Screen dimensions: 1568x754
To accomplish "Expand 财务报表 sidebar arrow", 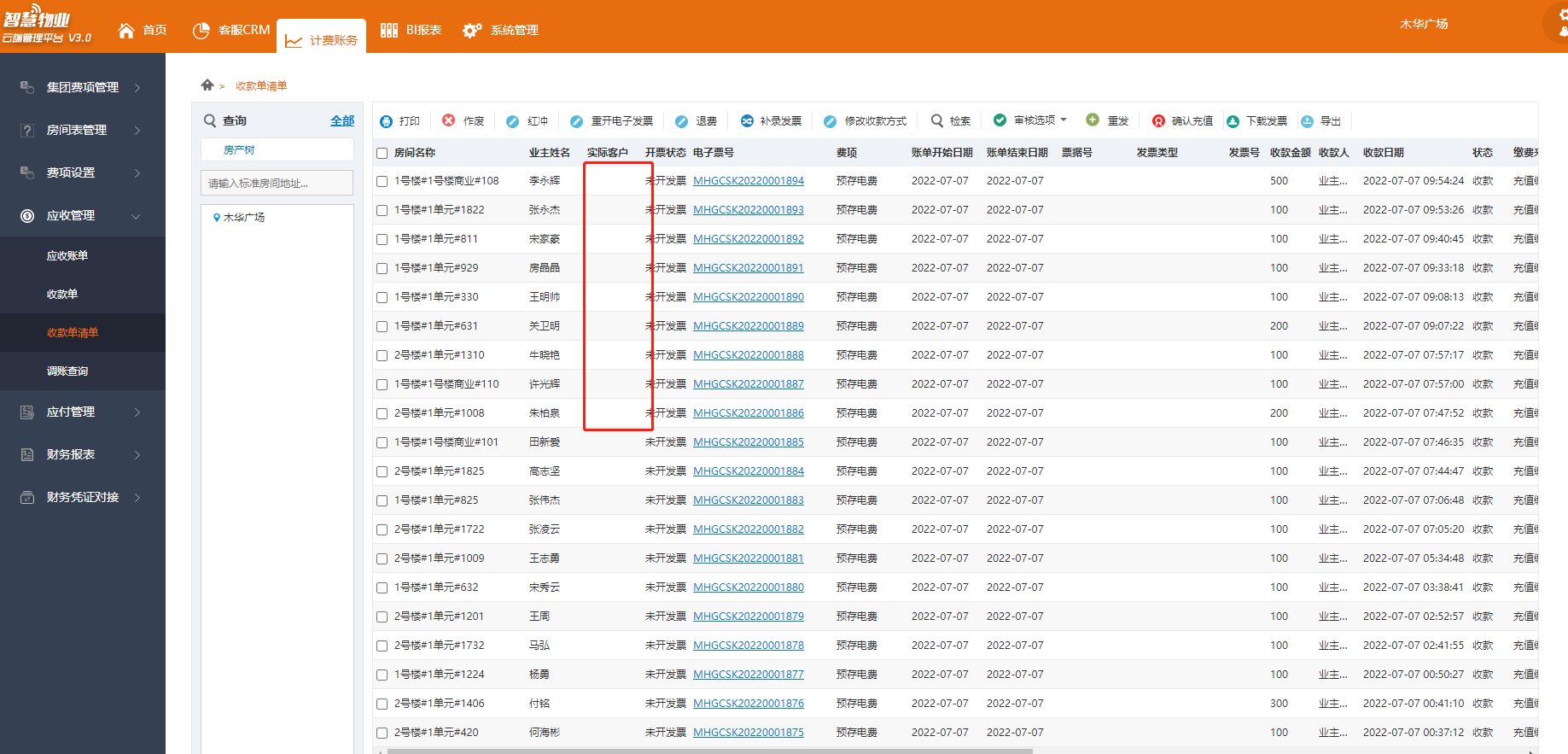I will coord(137,454).
